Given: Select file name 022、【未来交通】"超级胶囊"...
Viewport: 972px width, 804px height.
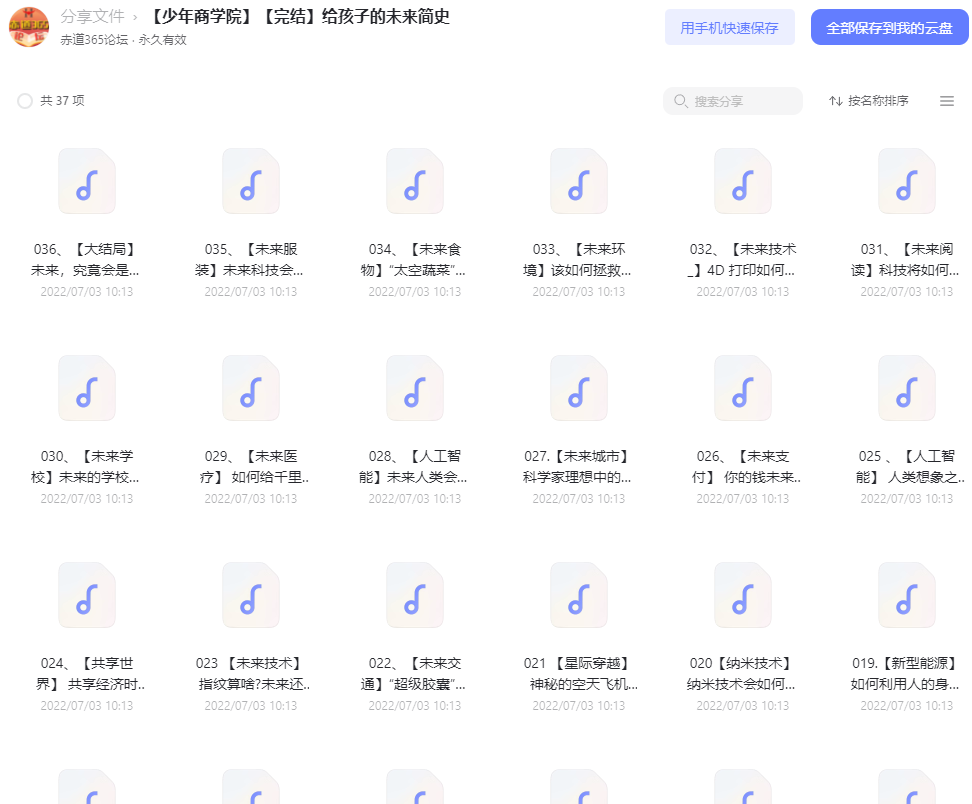Looking at the screenshot, I should [x=413, y=674].
